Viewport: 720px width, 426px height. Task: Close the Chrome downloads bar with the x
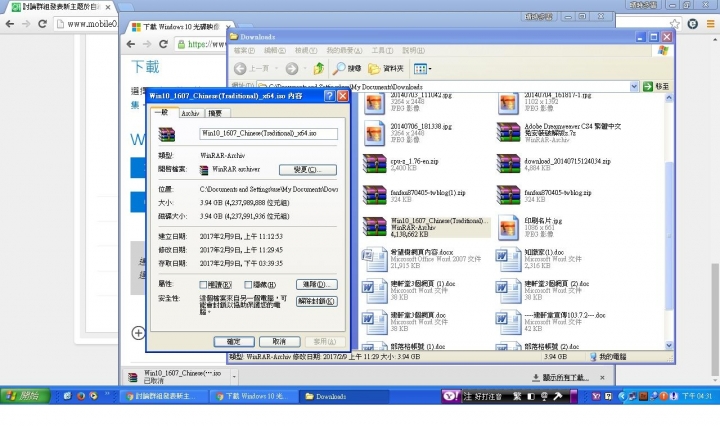(602, 377)
